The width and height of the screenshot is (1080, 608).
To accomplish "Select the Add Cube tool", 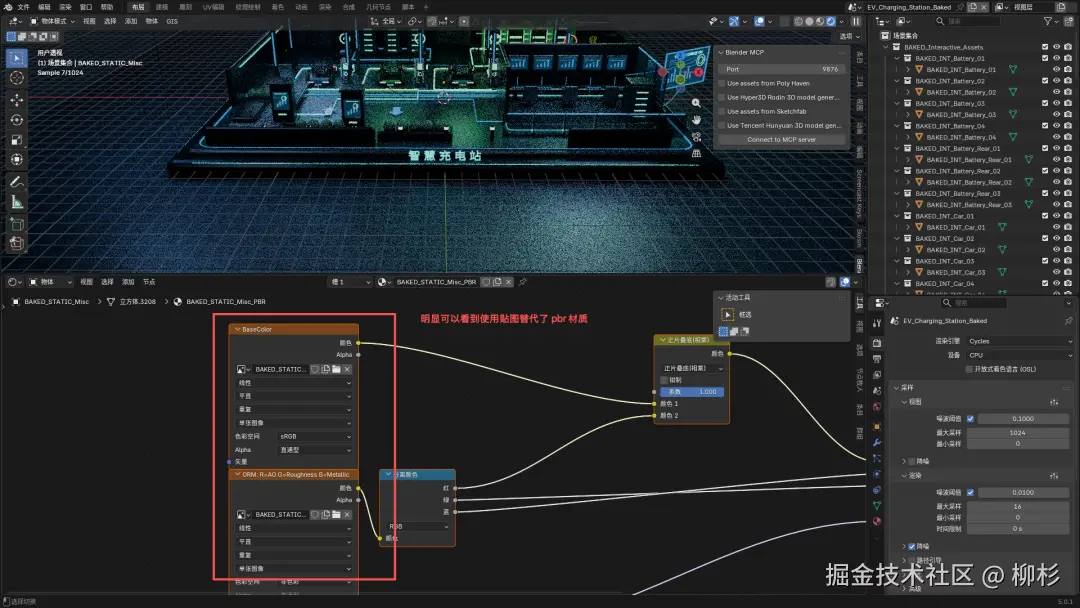I will point(17,224).
